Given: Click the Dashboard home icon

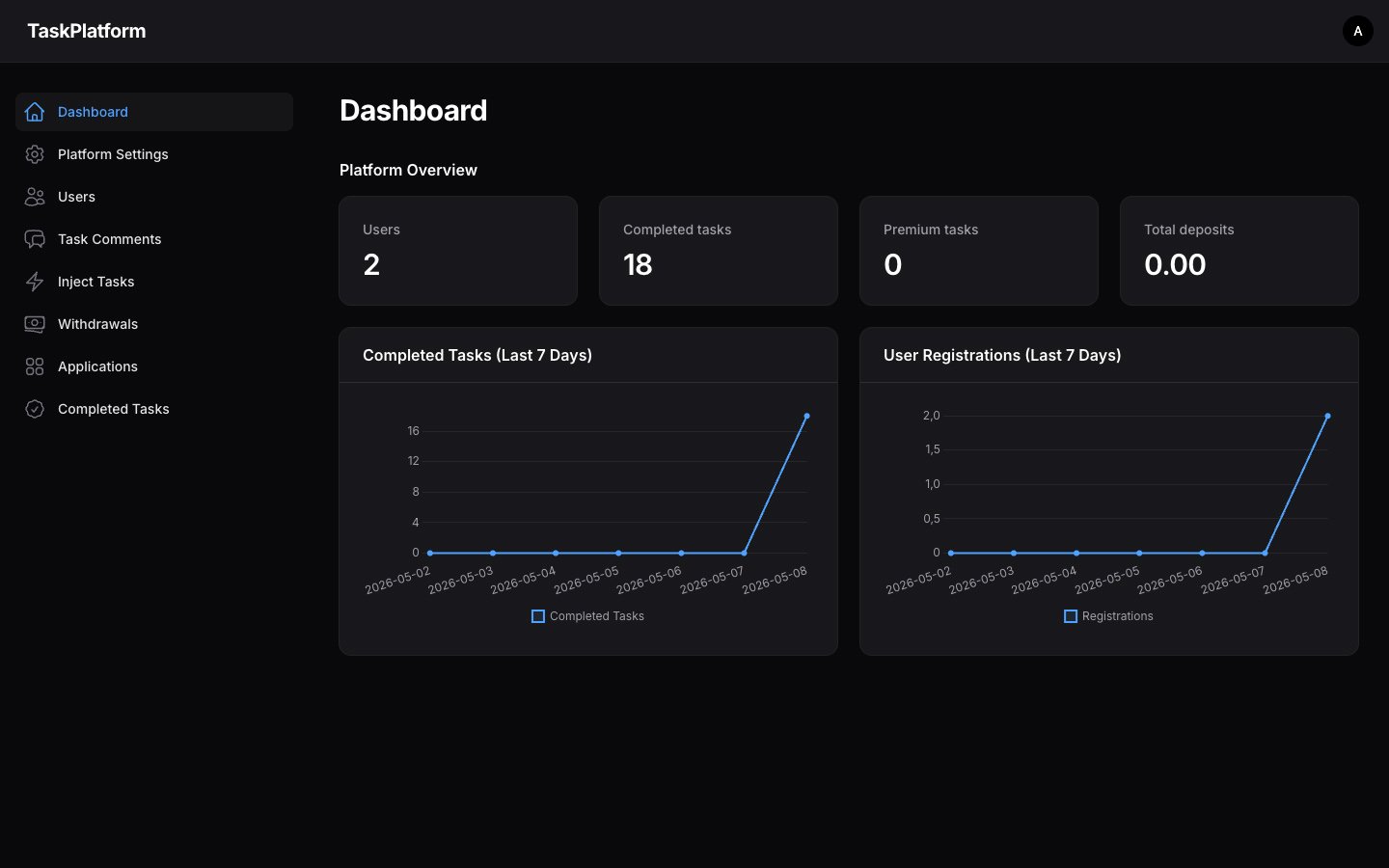Looking at the screenshot, I should tap(35, 112).
